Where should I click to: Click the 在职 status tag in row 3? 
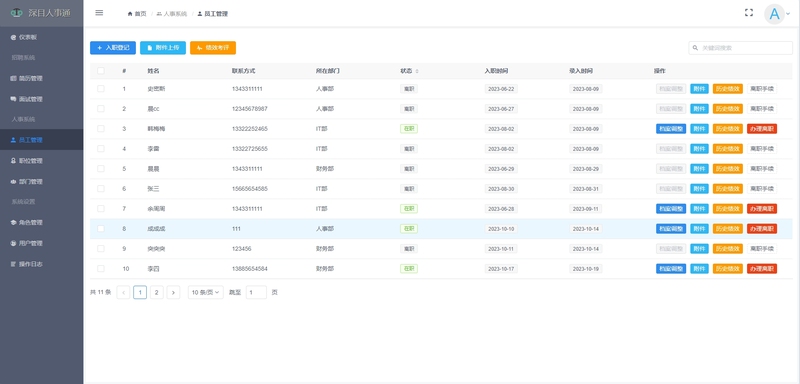[x=409, y=129]
